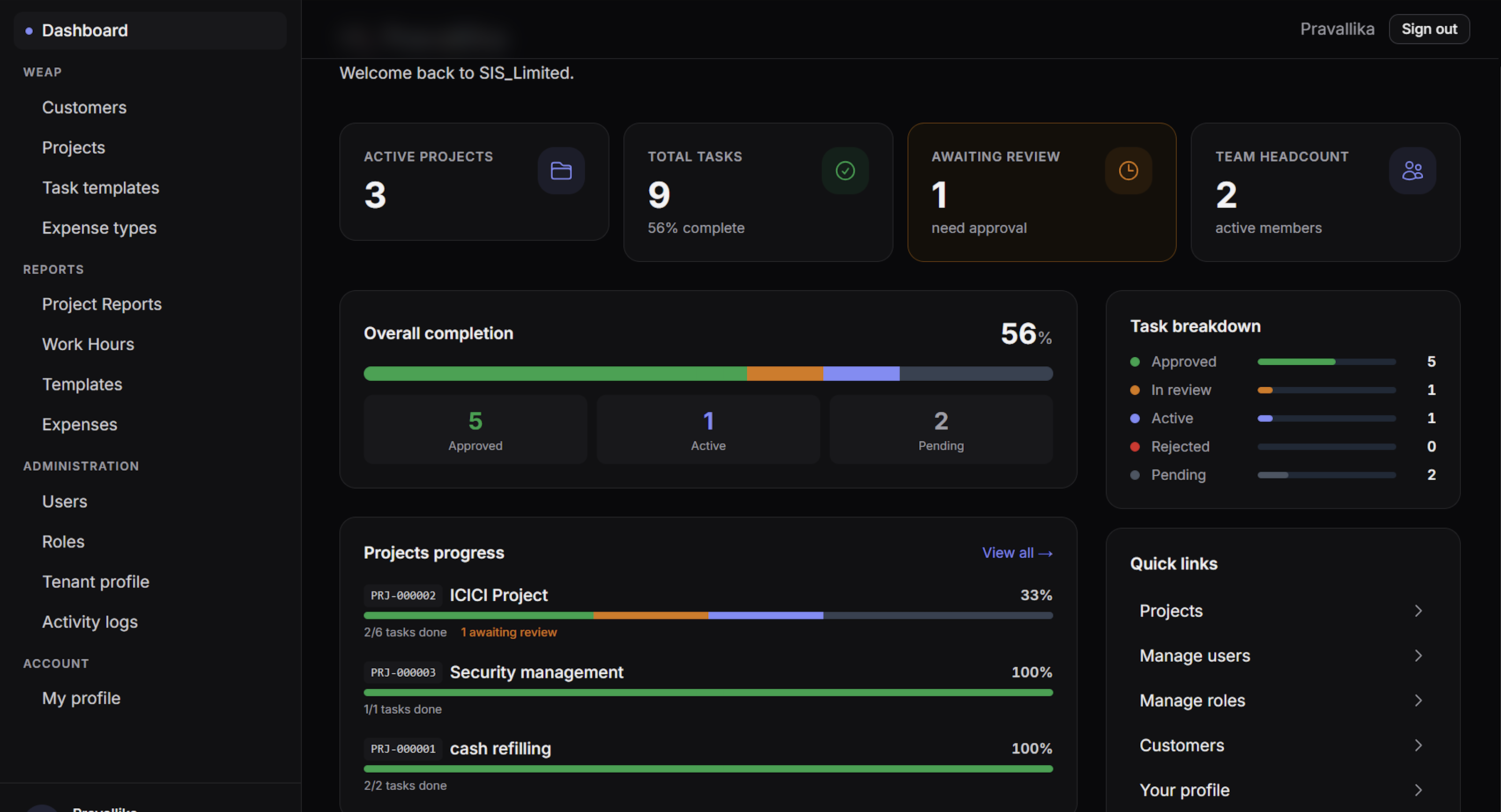Click the '56% complete' text
Screen dimensions: 1501x812
[x=696, y=229]
